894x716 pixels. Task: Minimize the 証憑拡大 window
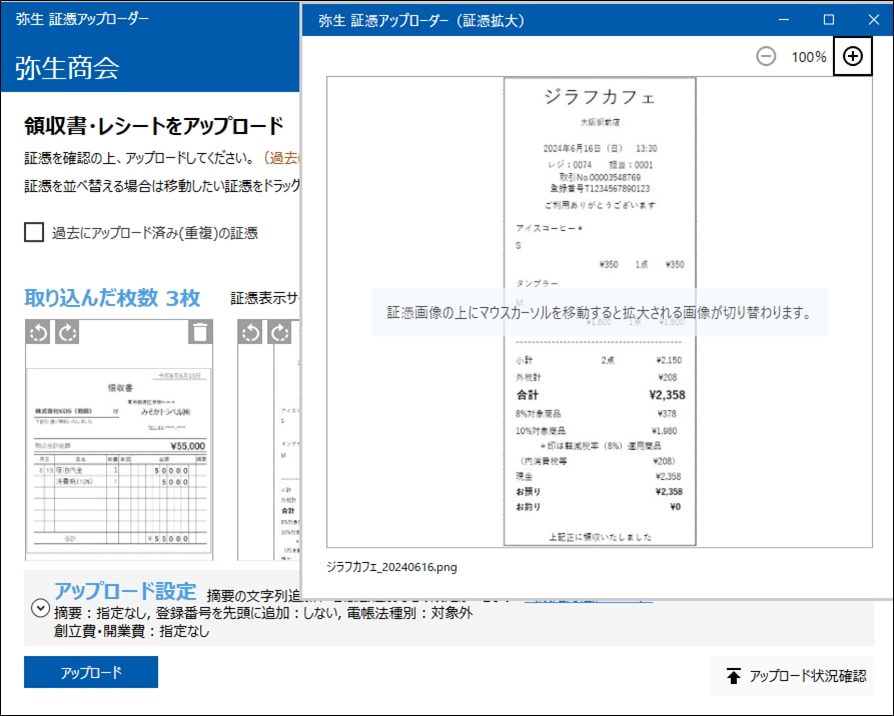tap(784, 20)
